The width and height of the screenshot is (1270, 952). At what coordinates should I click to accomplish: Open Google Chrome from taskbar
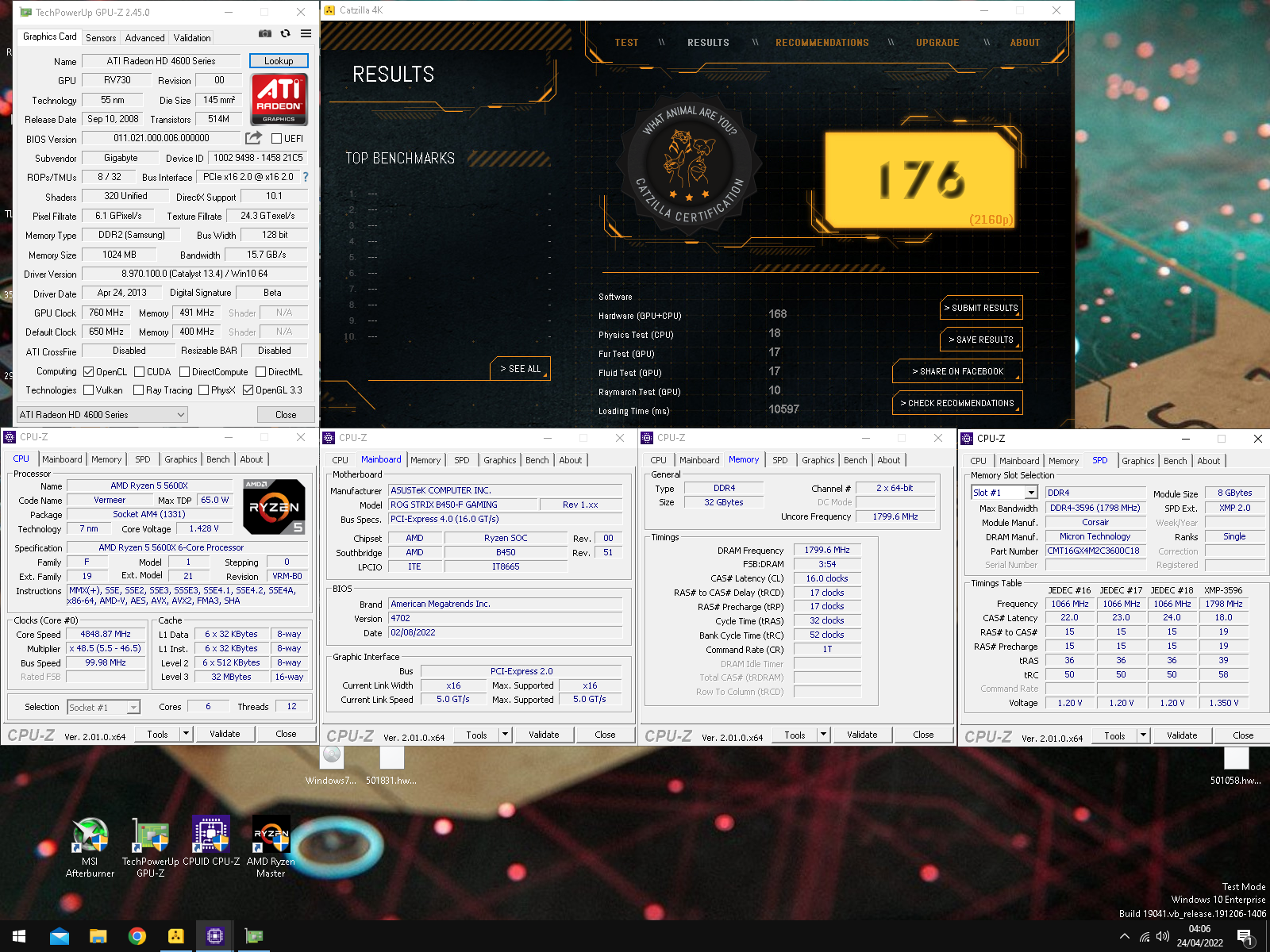(x=137, y=936)
